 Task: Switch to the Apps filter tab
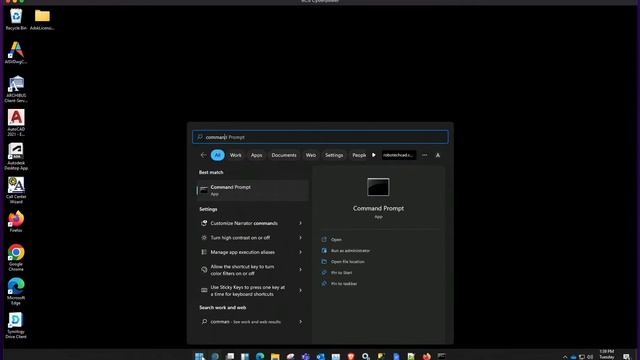256,155
